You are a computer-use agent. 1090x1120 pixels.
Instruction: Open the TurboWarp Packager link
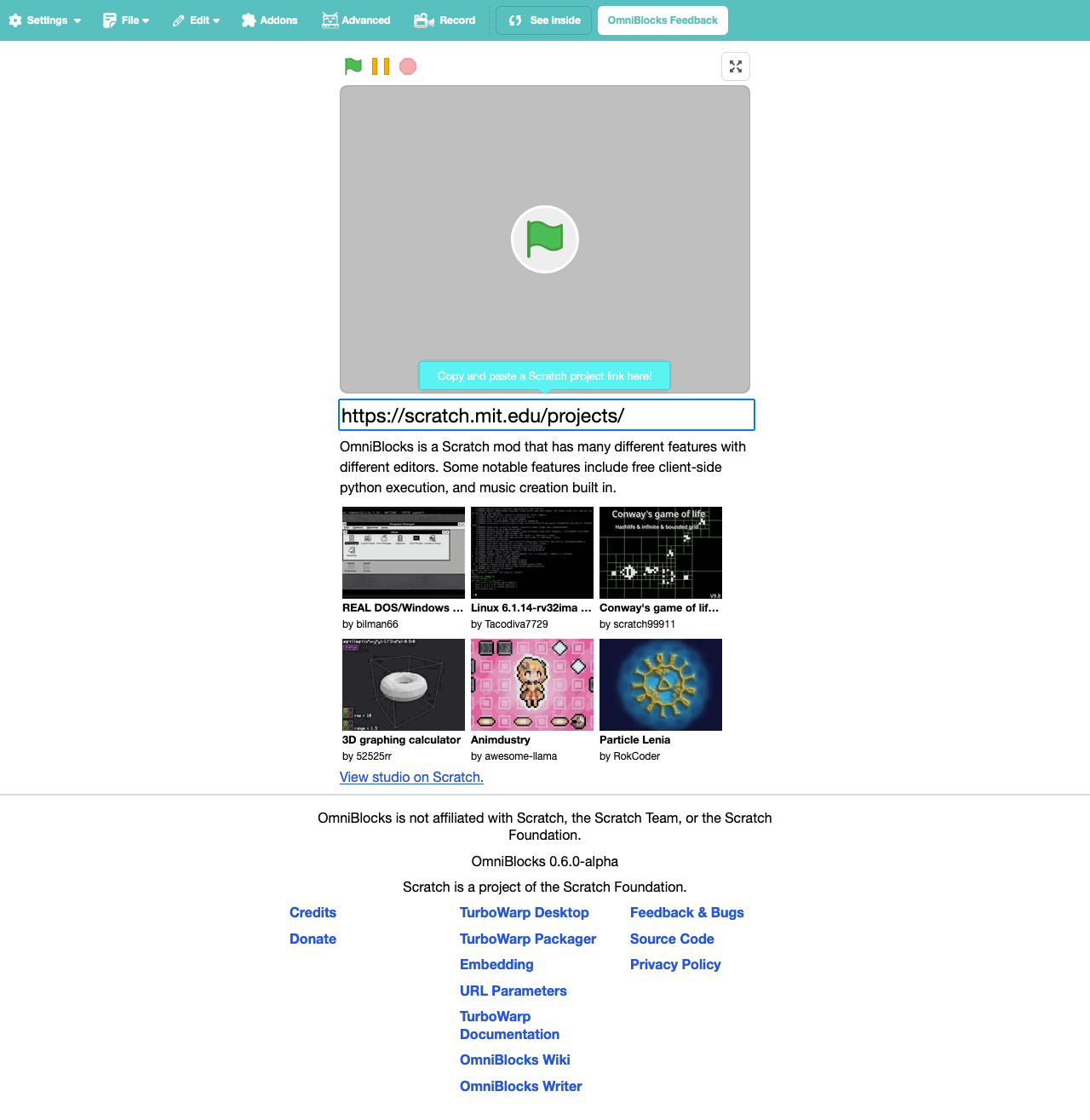[x=528, y=939]
